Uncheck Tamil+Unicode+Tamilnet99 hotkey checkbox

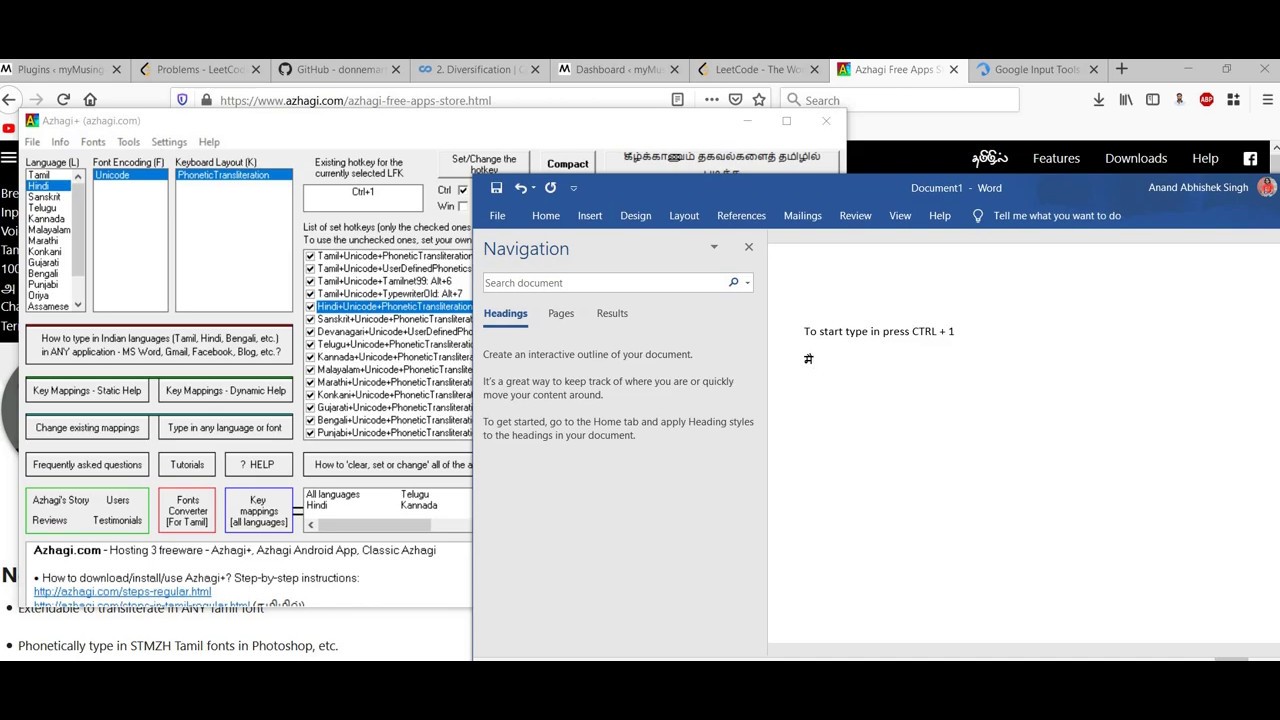(310, 281)
